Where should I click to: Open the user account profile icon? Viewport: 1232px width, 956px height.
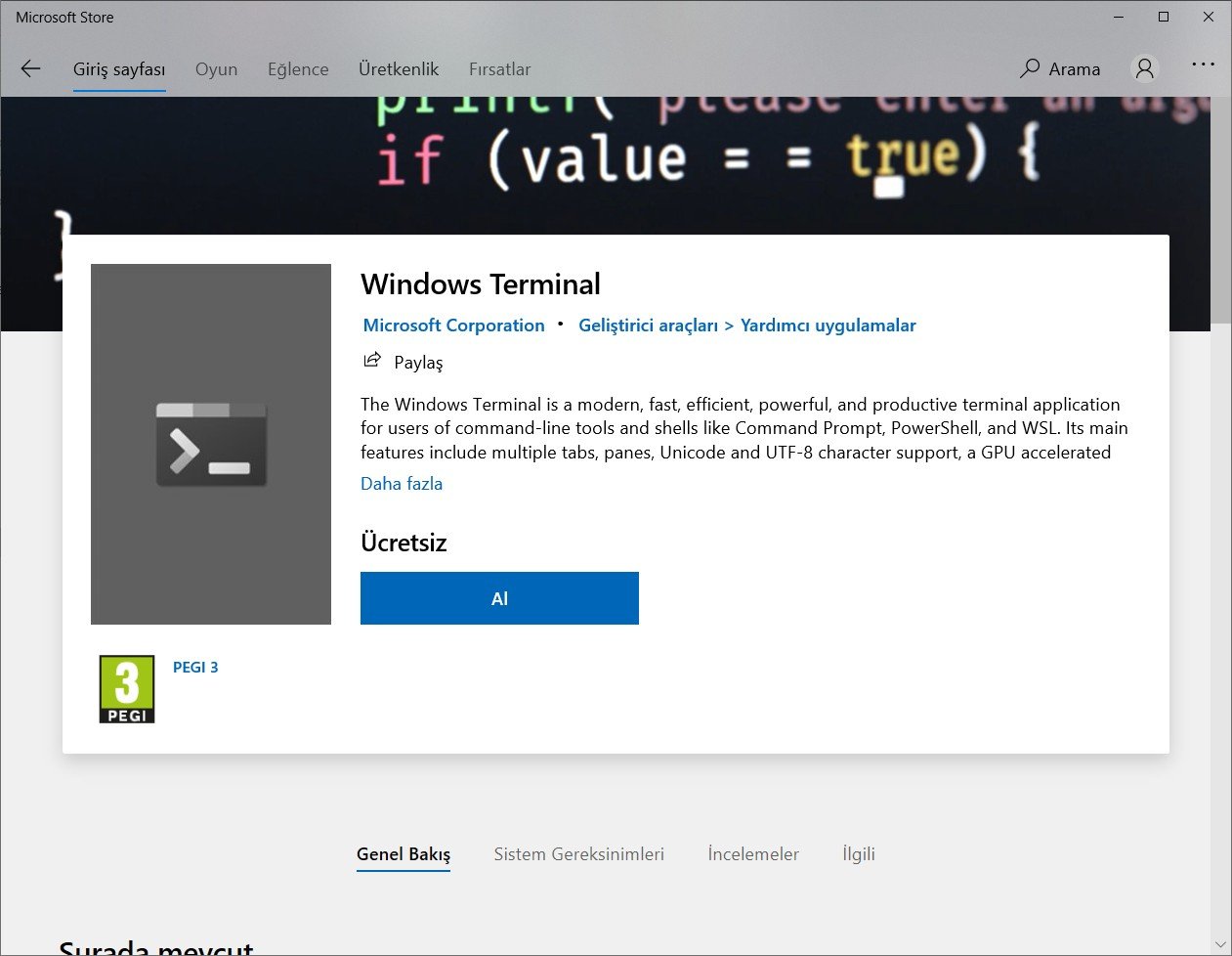click(1143, 68)
